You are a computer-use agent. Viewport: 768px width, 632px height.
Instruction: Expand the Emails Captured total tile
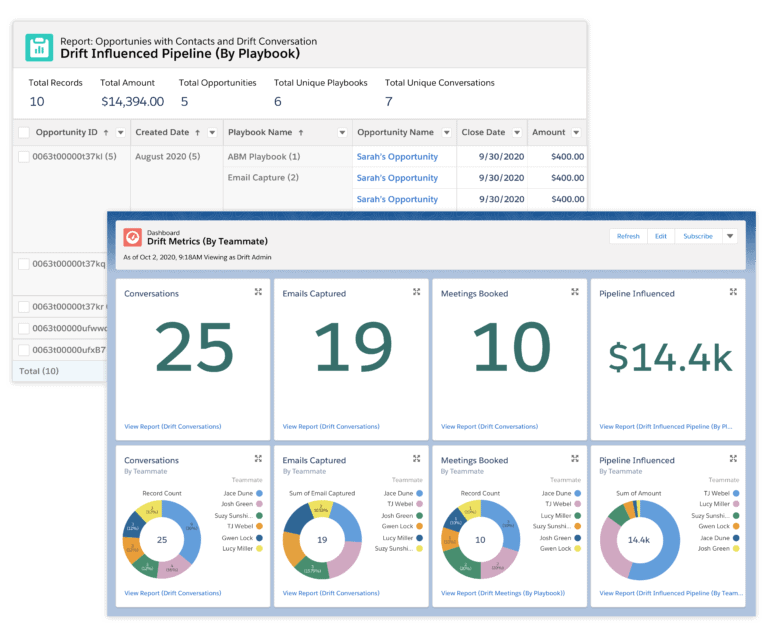(416, 292)
